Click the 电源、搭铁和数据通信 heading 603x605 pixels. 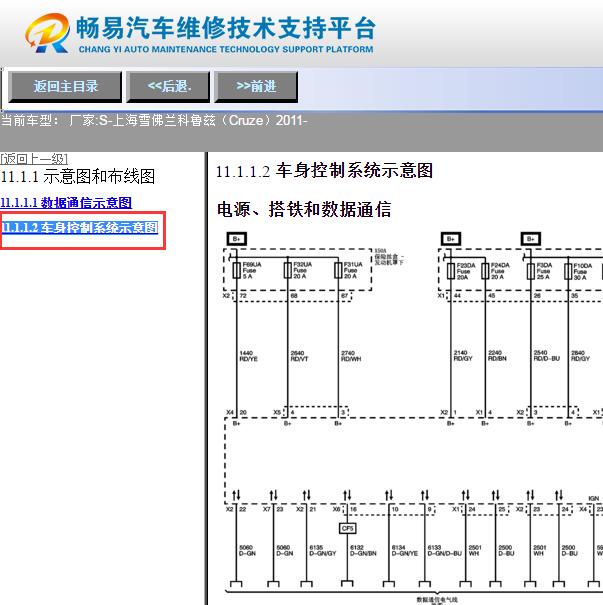[x=304, y=210]
